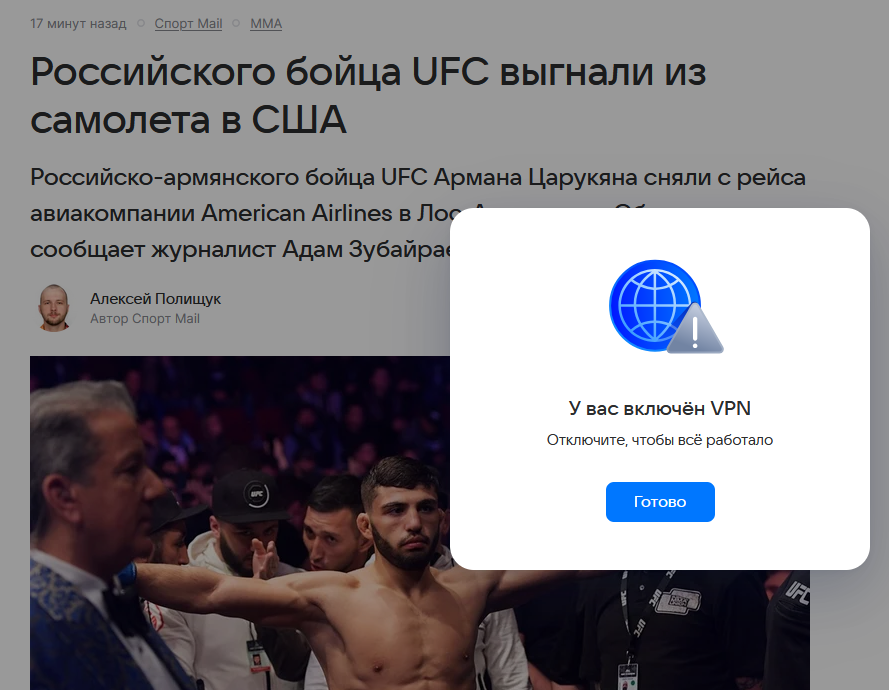Screen dimensions: 889x690
Task: Click the "Автор Спорт Mail" caption
Action: coord(145,319)
